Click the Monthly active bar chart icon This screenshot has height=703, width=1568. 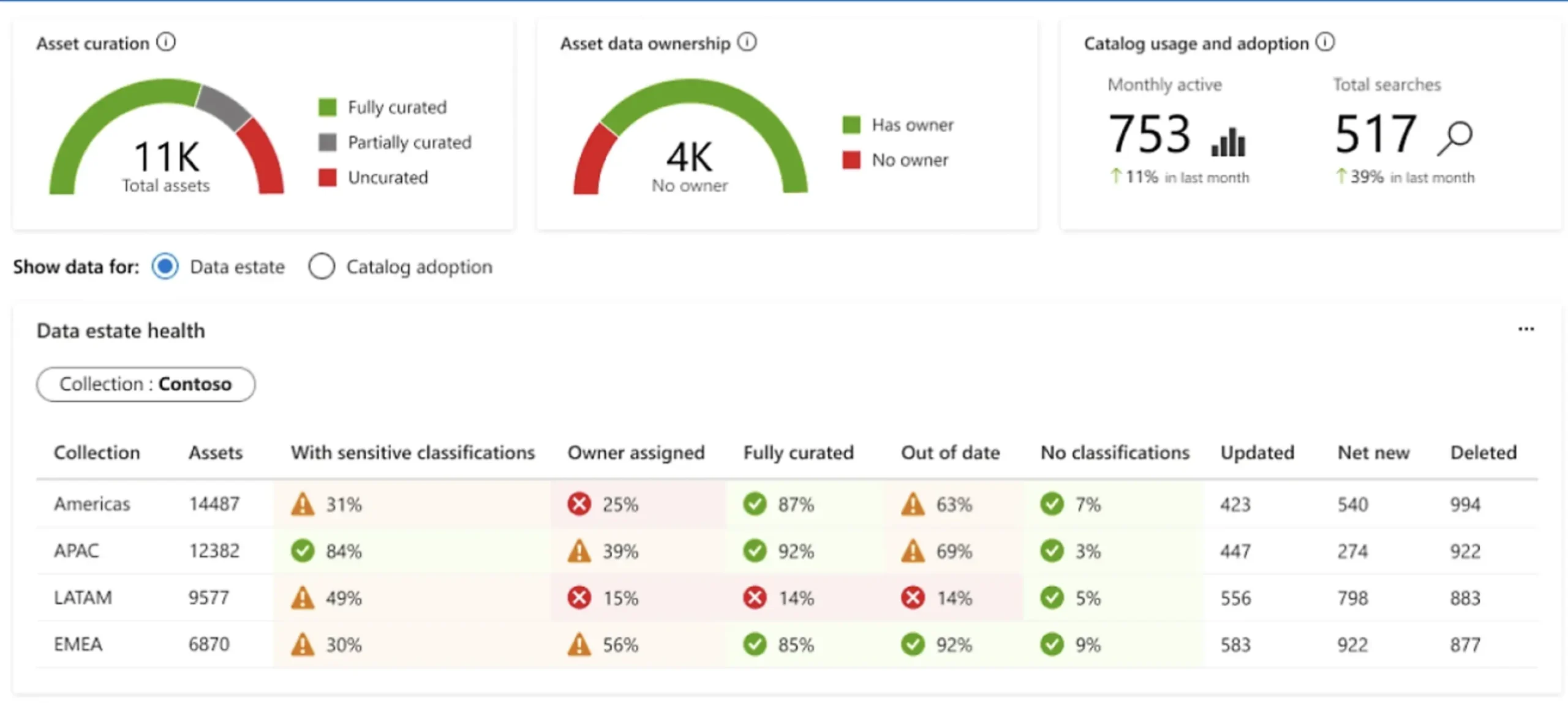1228,141
